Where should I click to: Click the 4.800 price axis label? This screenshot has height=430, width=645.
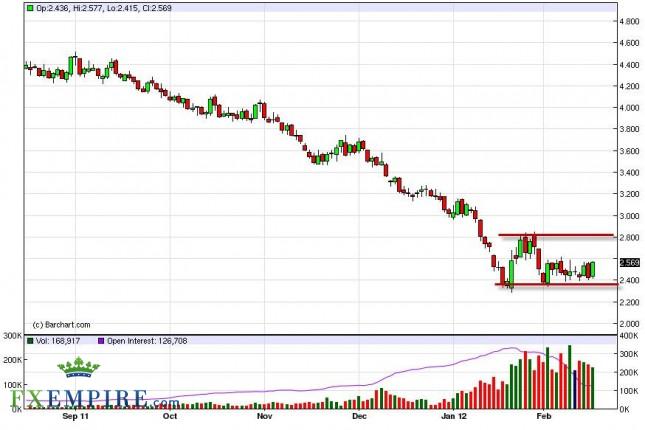(629, 21)
